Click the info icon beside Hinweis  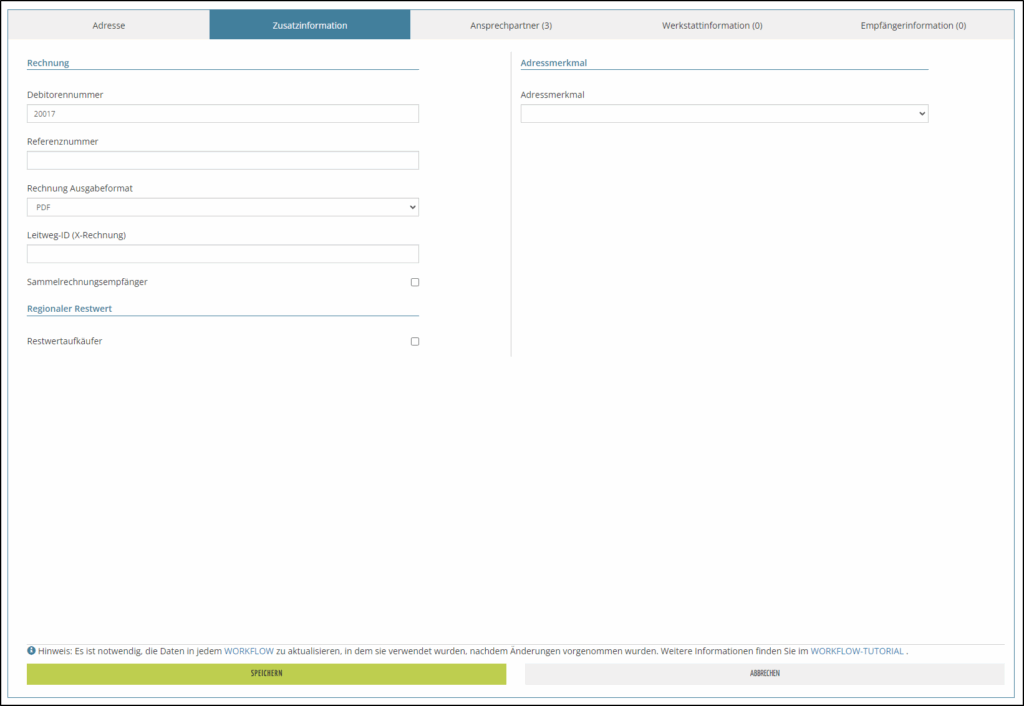(x=32, y=651)
